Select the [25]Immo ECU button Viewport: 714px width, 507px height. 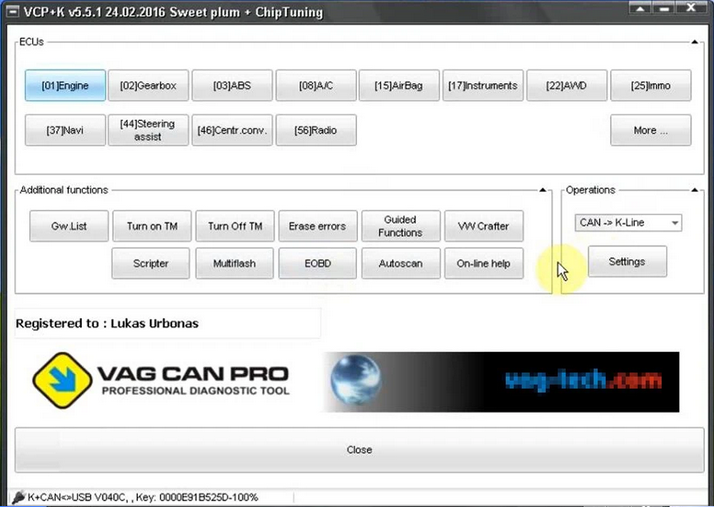pos(651,86)
